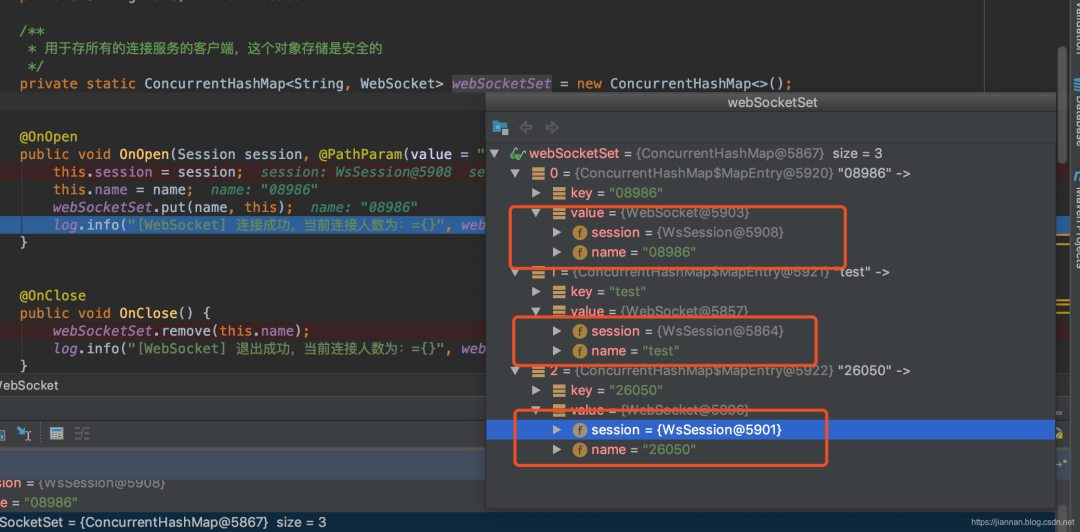Image resolution: width=1080 pixels, height=532 pixels.
Task: Click the stack icon of key "08986"
Action: tap(560, 193)
